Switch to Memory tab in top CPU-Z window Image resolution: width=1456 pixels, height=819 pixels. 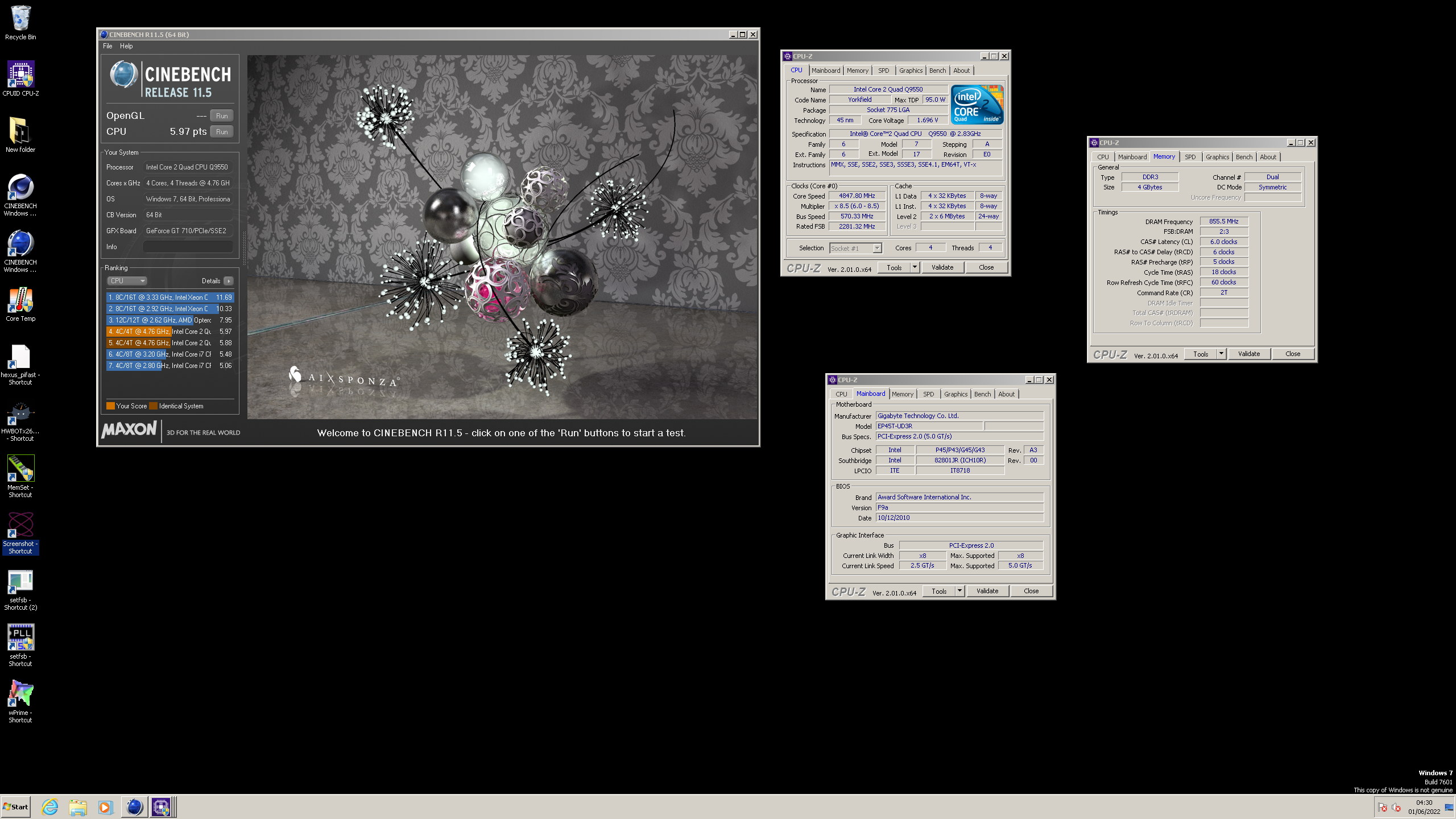857,71
